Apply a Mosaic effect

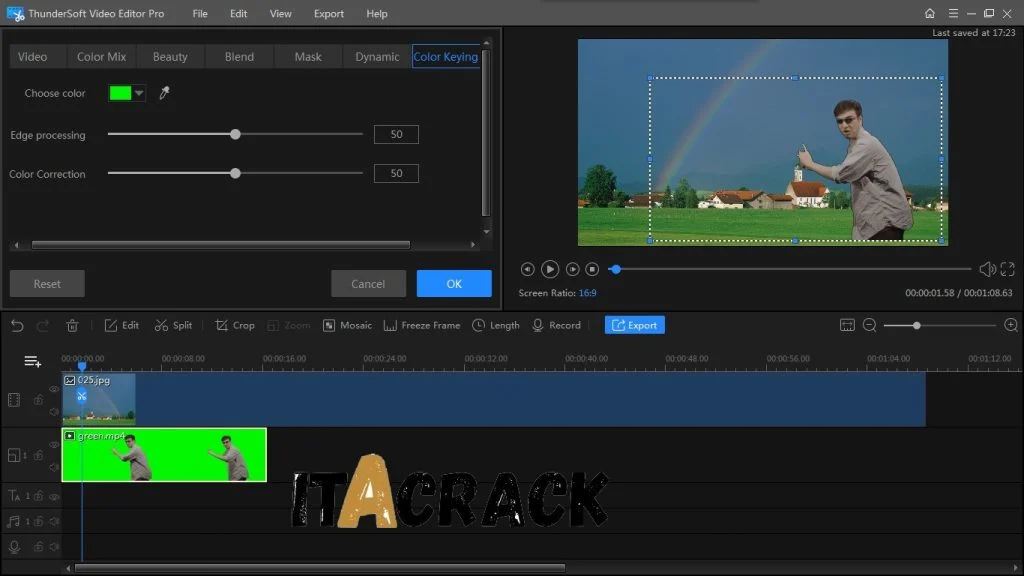point(348,325)
